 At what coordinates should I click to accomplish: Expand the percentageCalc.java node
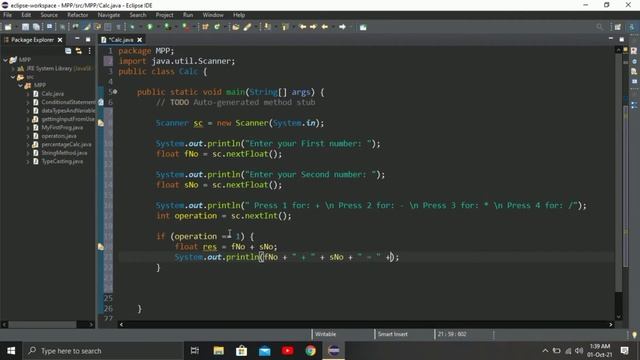point(28,144)
